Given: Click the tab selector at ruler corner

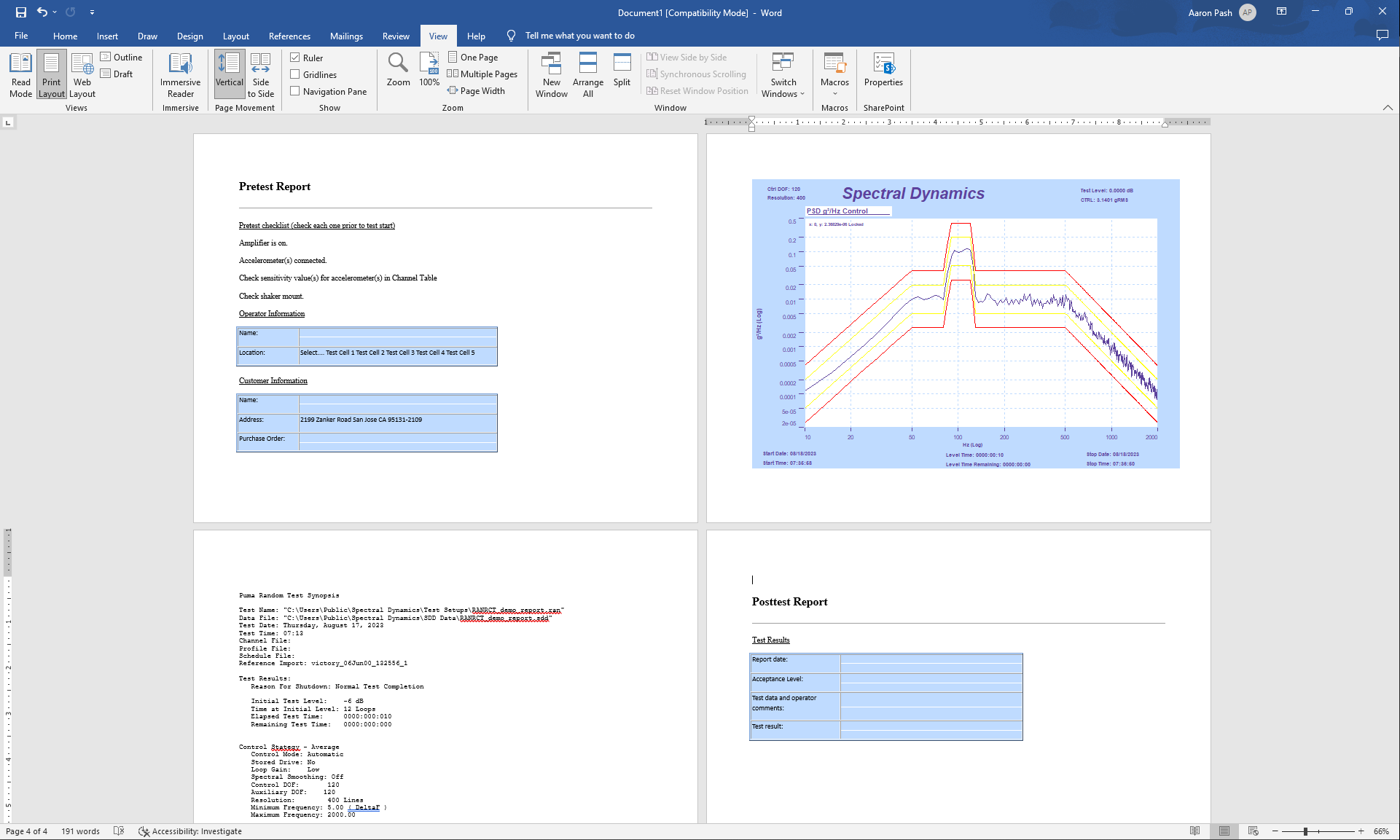Looking at the screenshot, I should pos(8,122).
